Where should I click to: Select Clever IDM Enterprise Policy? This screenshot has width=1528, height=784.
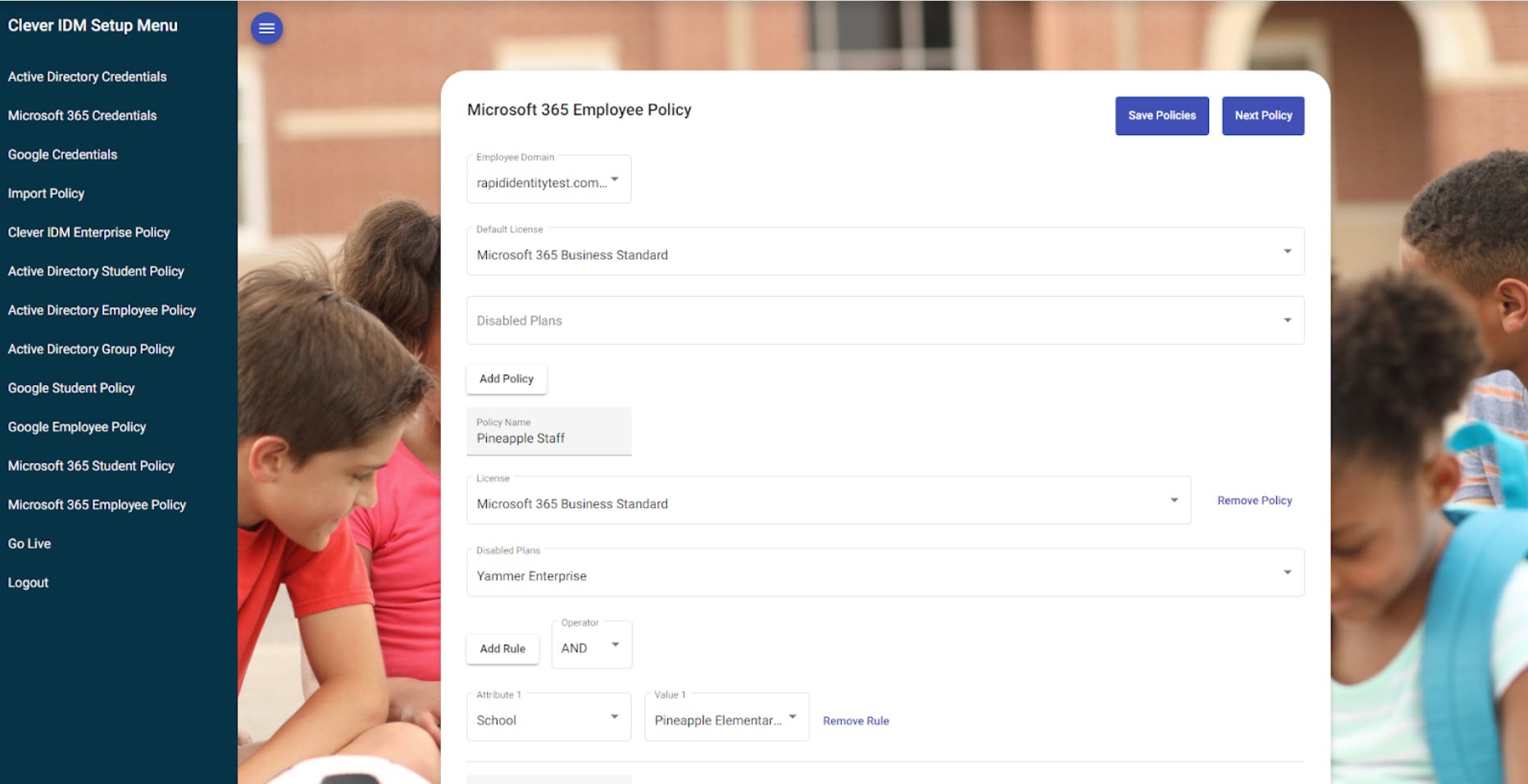tap(89, 232)
